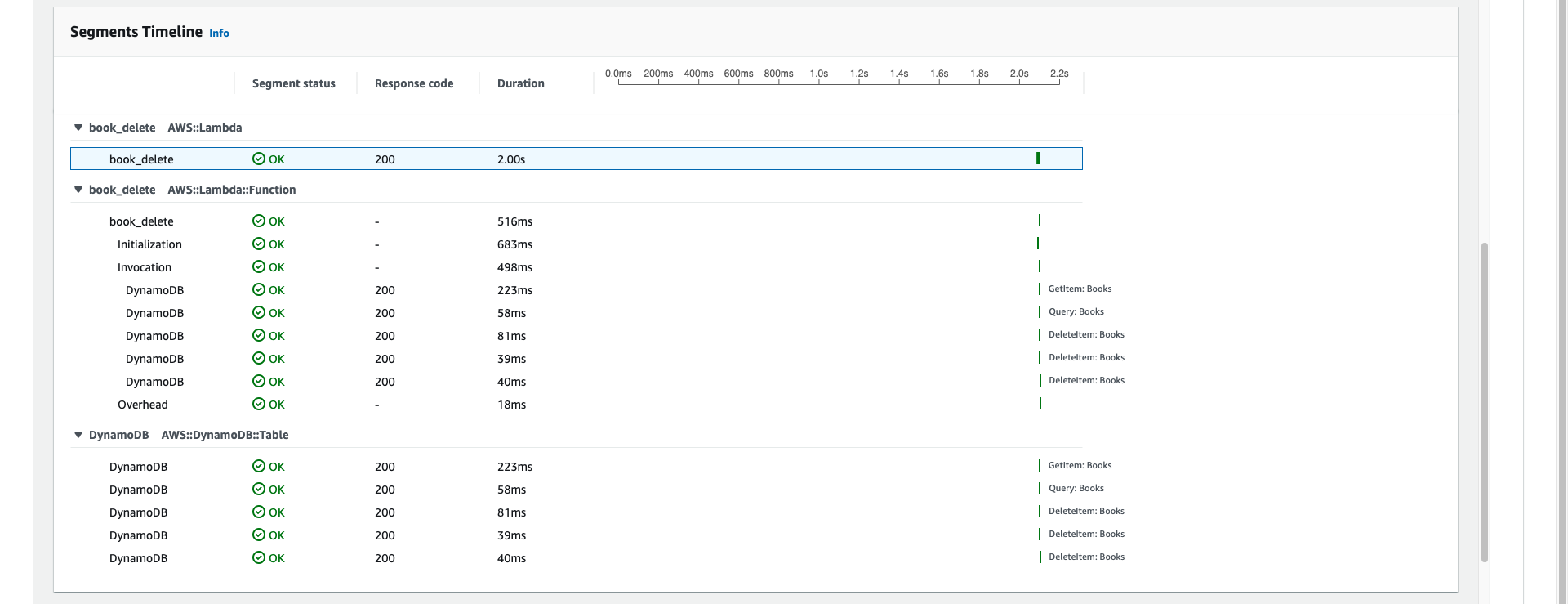Image resolution: width=1568 pixels, height=604 pixels.
Task: Click the Response code column header
Action: 414,83
